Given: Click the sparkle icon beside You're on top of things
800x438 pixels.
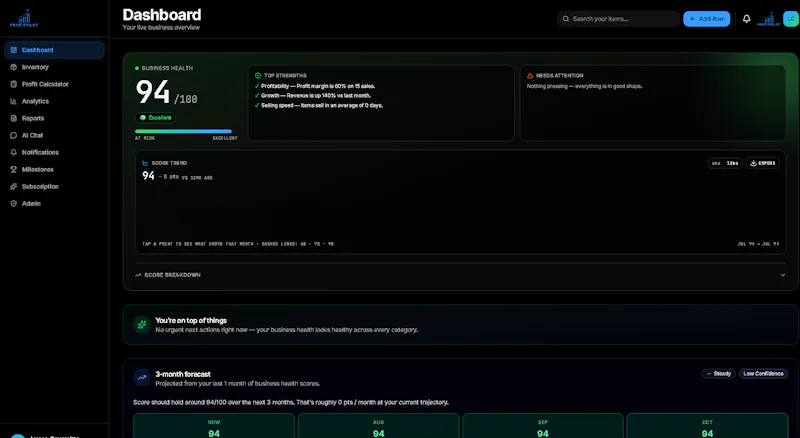Looking at the screenshot, I should [x=142, y=324].
